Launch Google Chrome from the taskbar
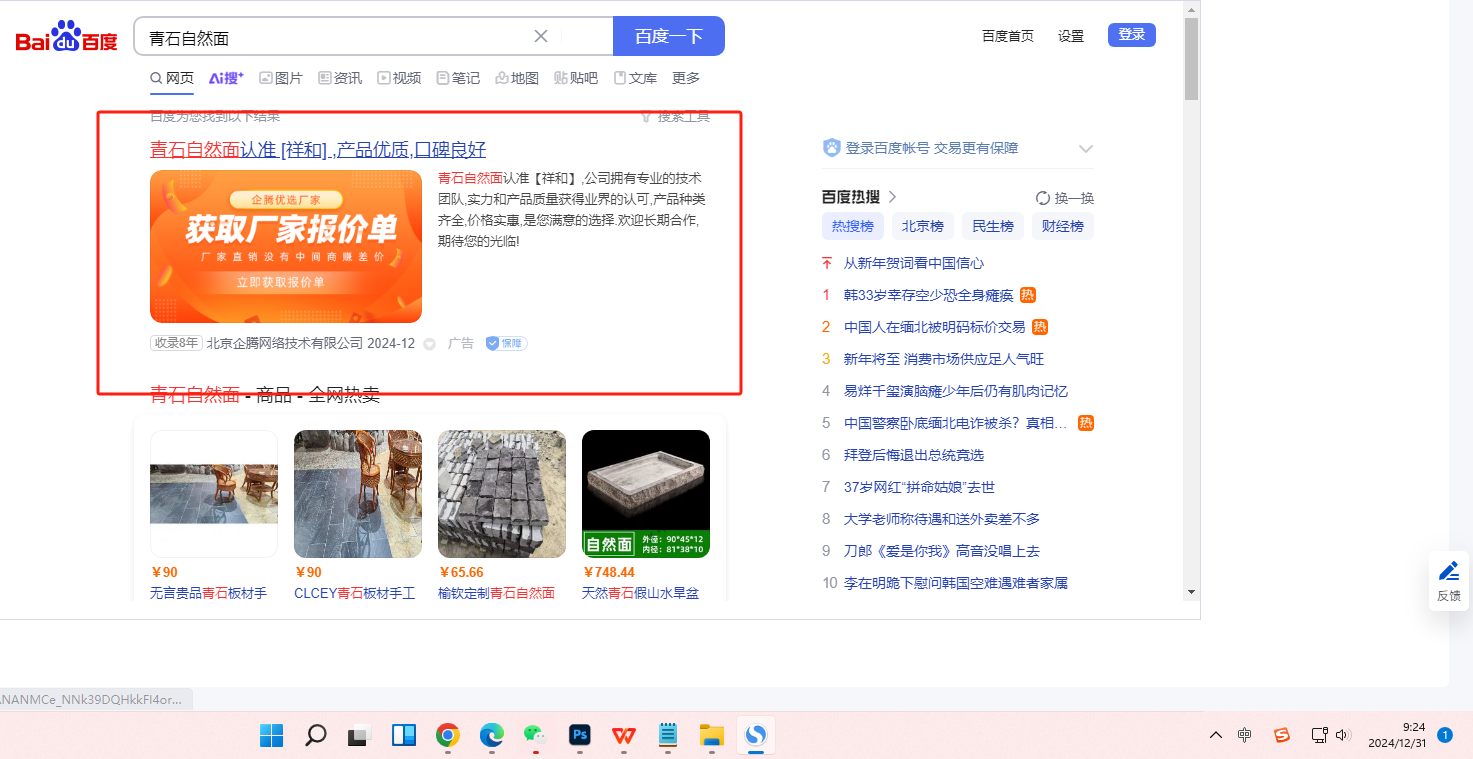Viewport: 1473px width, 759px height. 447,736
